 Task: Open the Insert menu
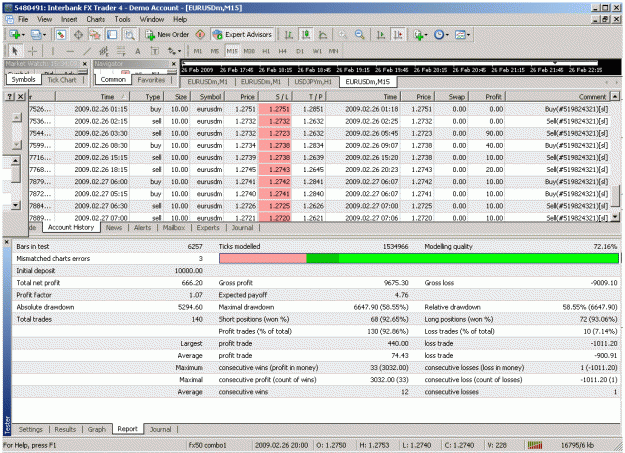click(x=69, y=19)
